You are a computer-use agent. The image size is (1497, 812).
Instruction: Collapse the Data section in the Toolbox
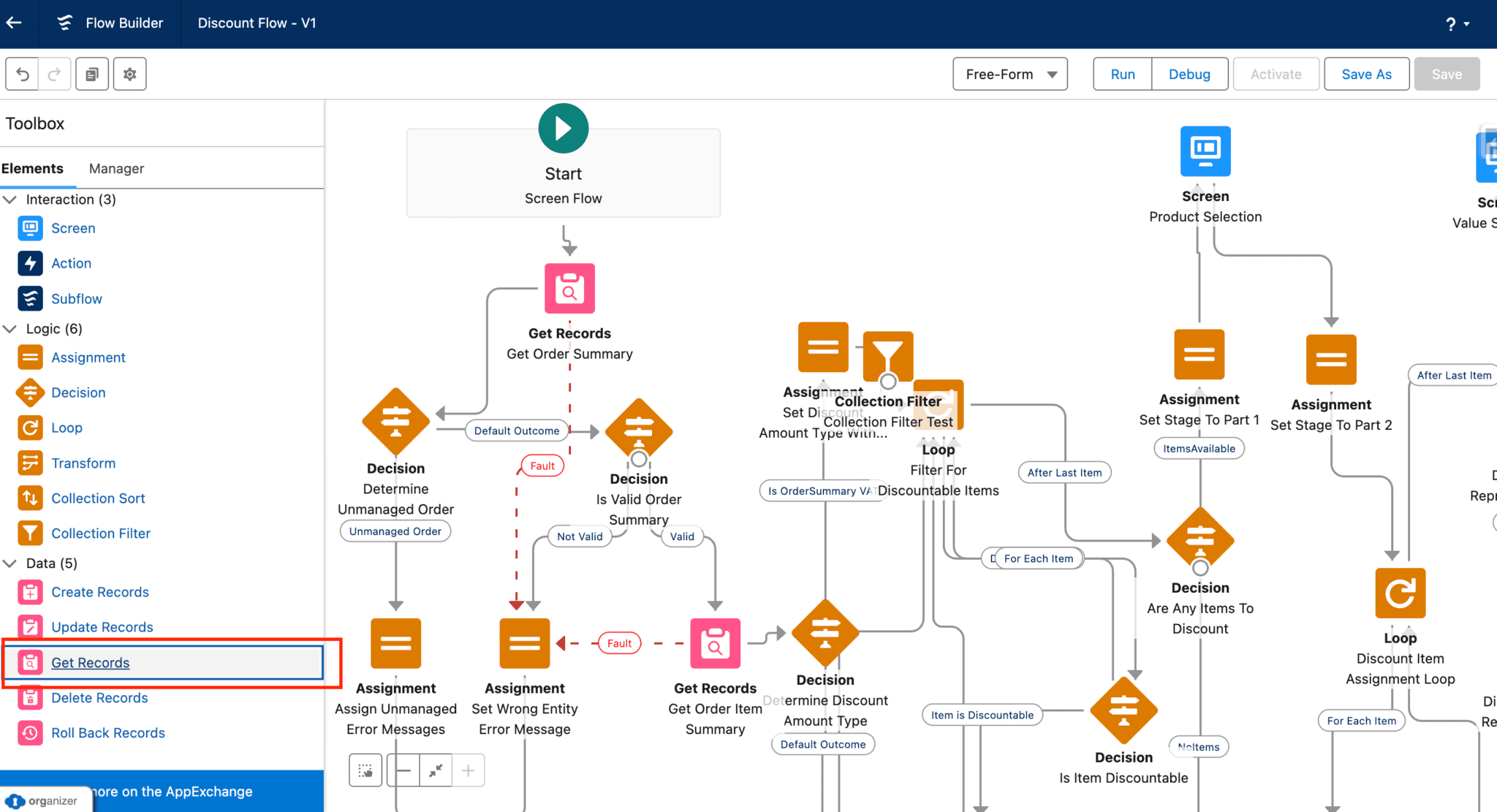[x=10, y=563]
